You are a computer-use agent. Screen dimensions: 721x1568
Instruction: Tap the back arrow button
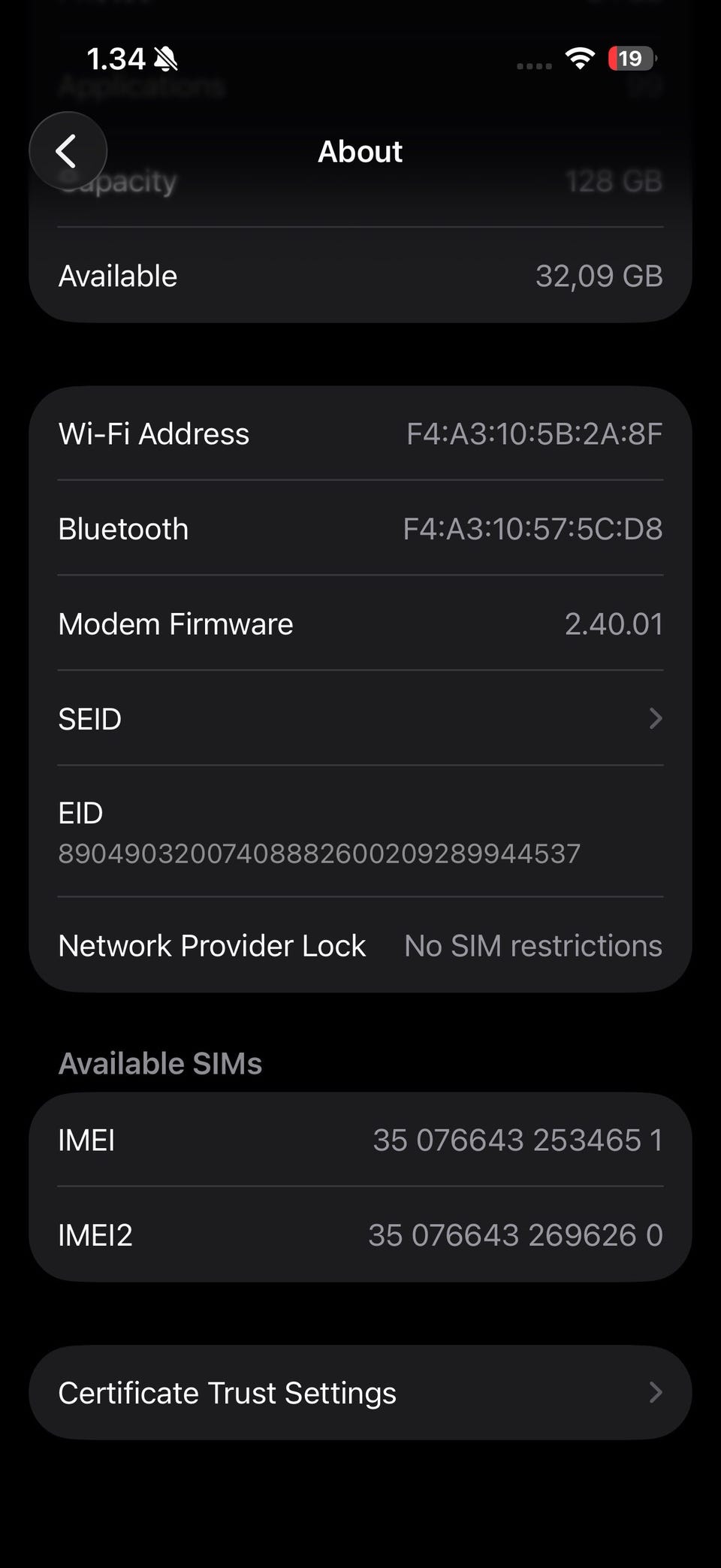point(68,151)
